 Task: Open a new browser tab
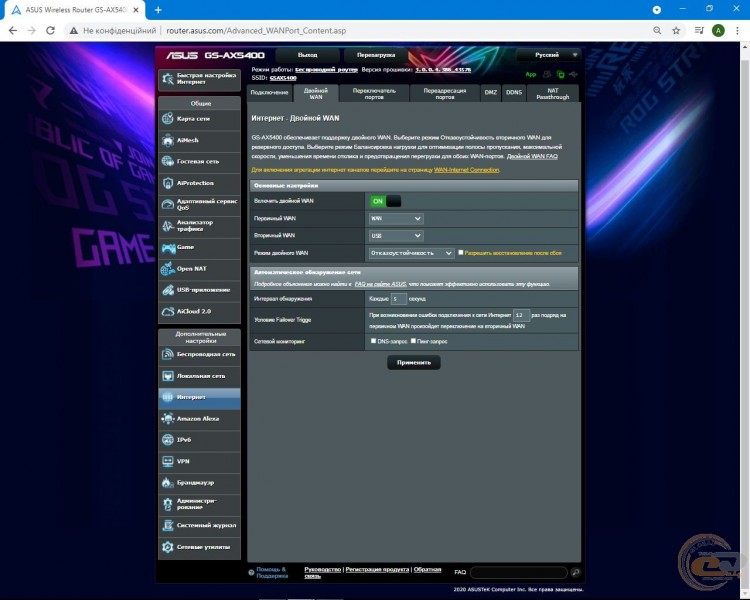coord(158,10)
